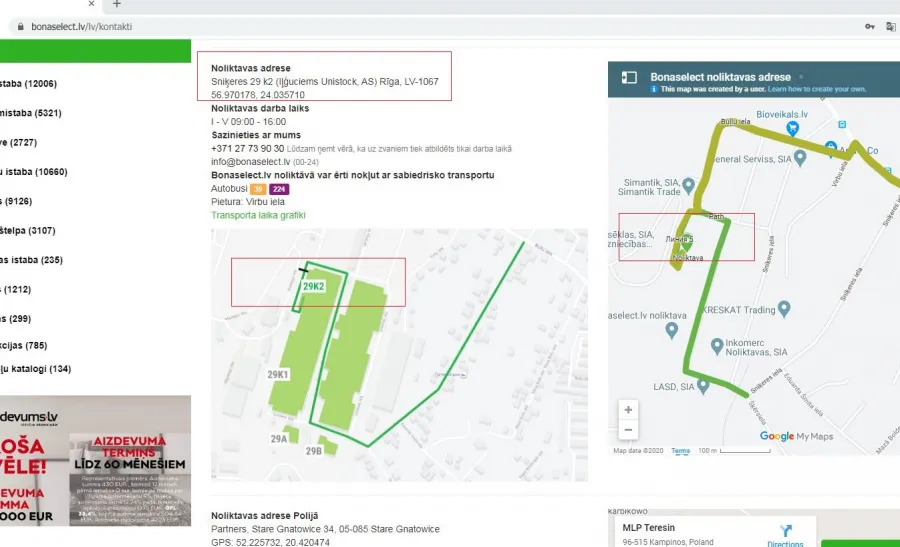Open a new browser tab with plus button
900x547 pixels.
pos(117,4)
